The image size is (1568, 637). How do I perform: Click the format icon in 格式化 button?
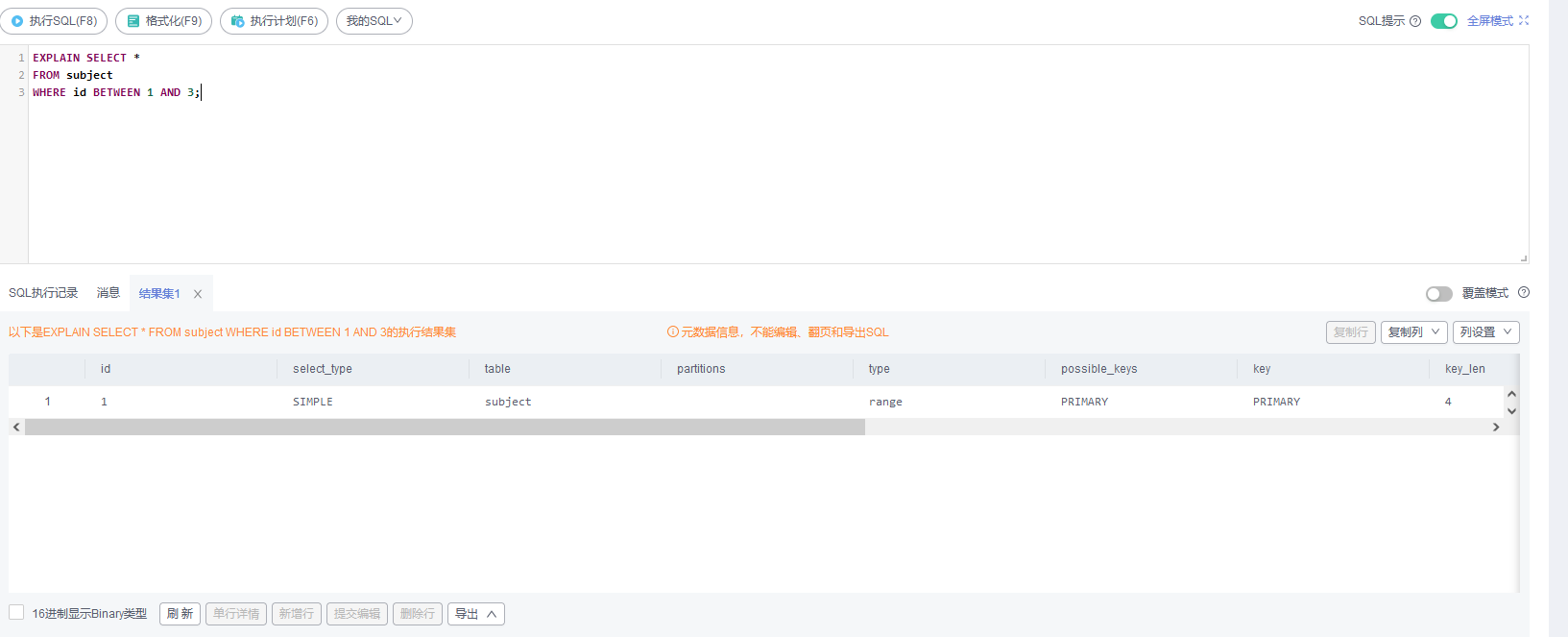(133, 21)
